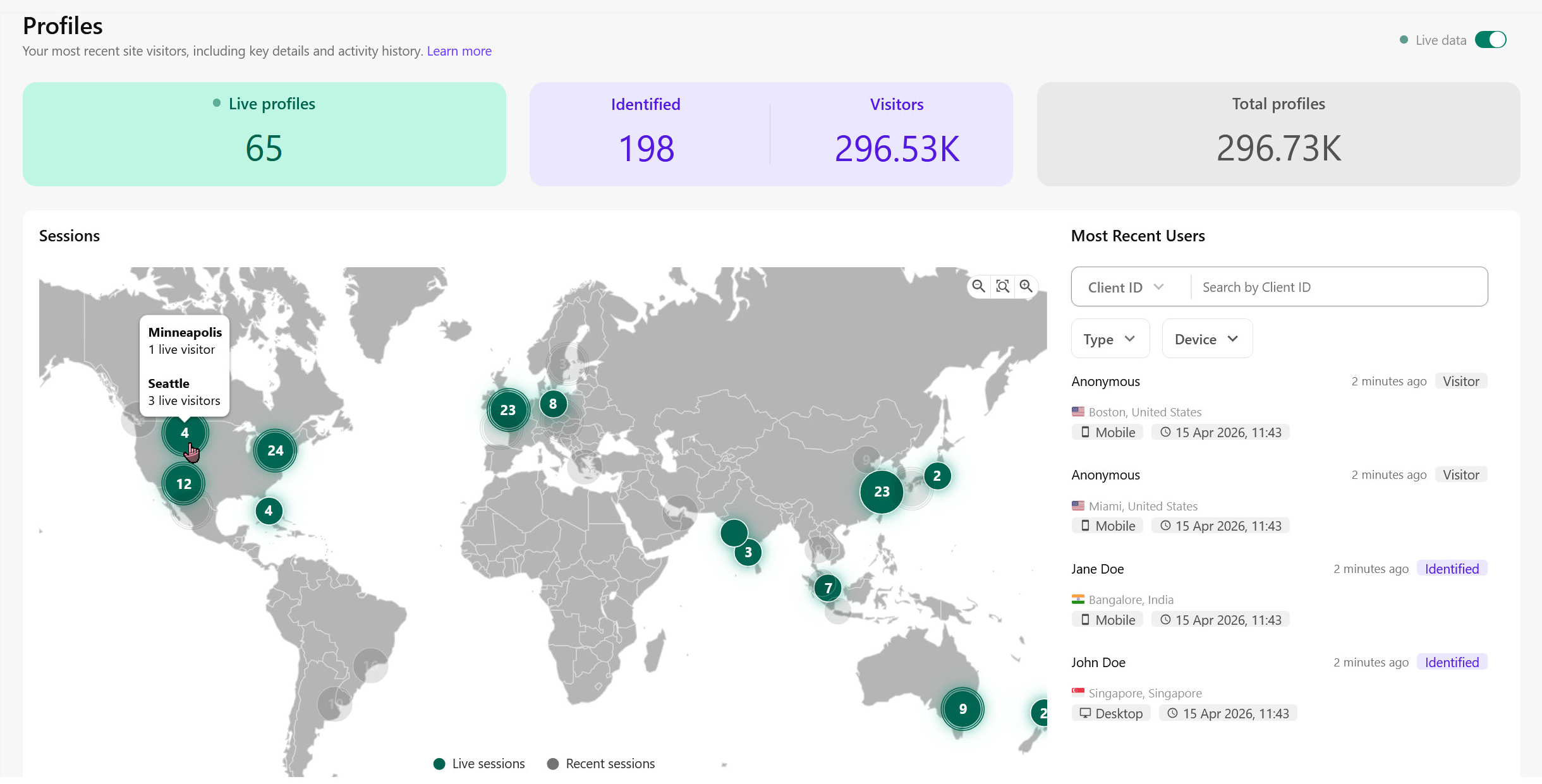This screenshot has height=784, width=1542.
Task: Select the Live profiles card
Action: pos(264,134)
